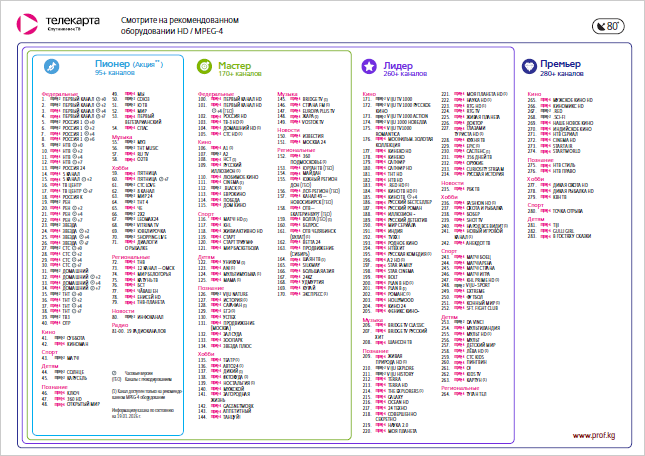This screenshot has width=645, height=456.
Task: Select channel 248 VIJU+ SPORT
Action: pyautogui.click(x=466, y=285)
